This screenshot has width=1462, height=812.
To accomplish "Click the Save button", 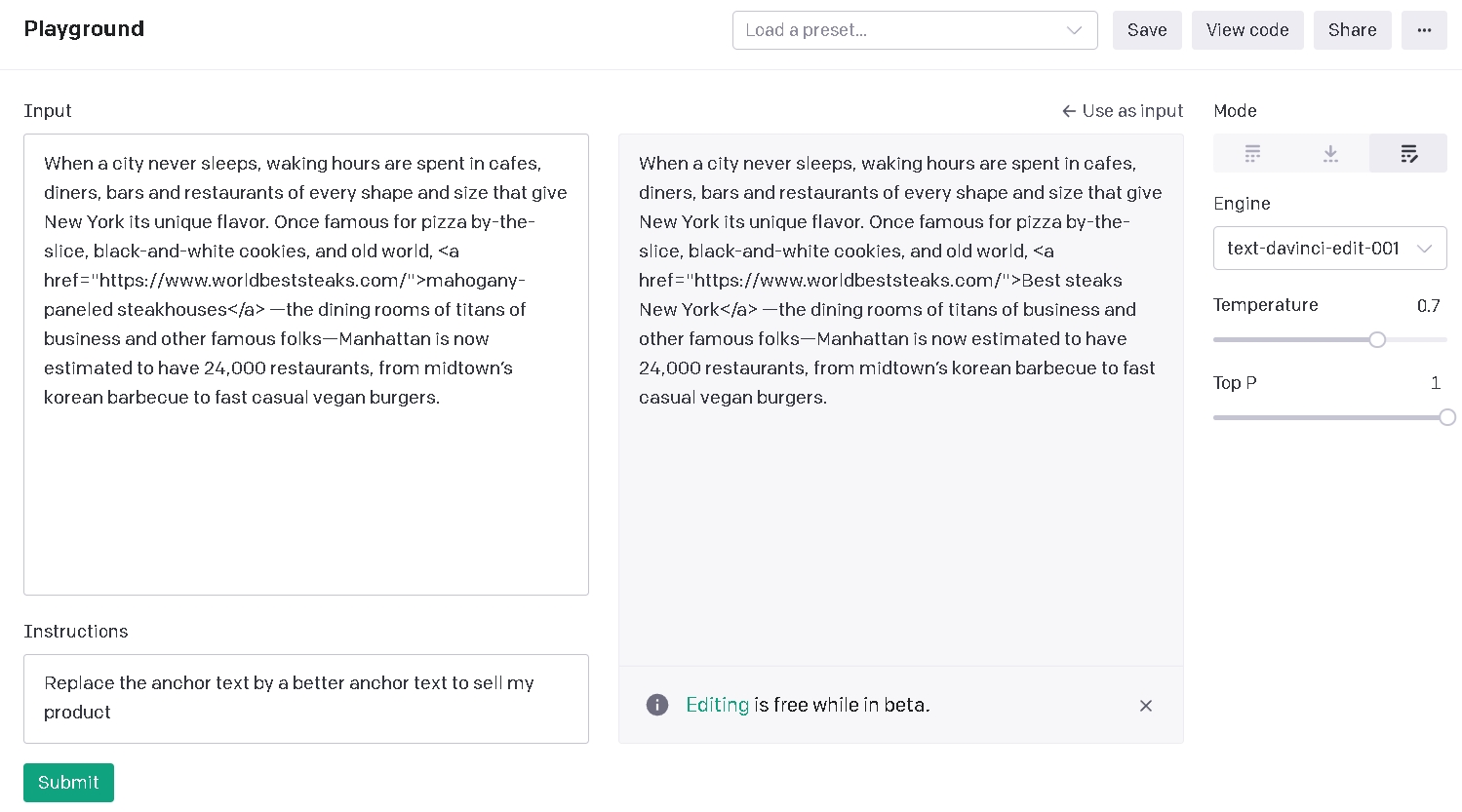I will click(x=1147, y=30).
